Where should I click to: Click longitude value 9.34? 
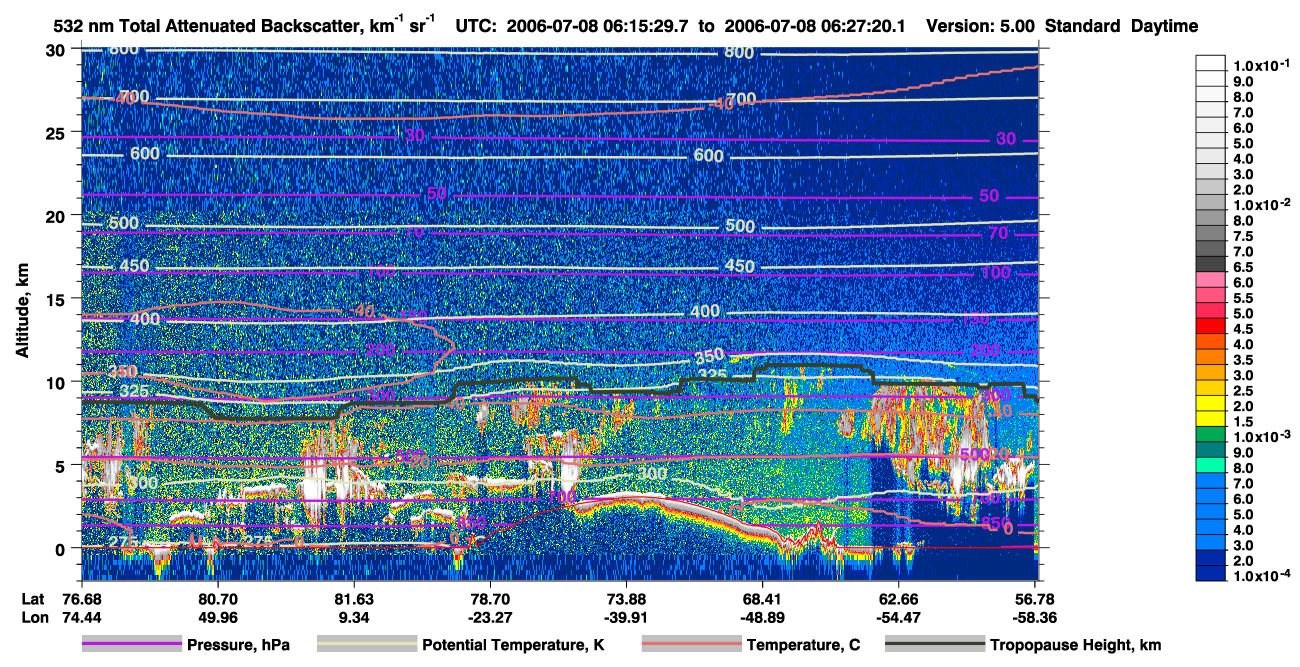(x=353, y=617)
